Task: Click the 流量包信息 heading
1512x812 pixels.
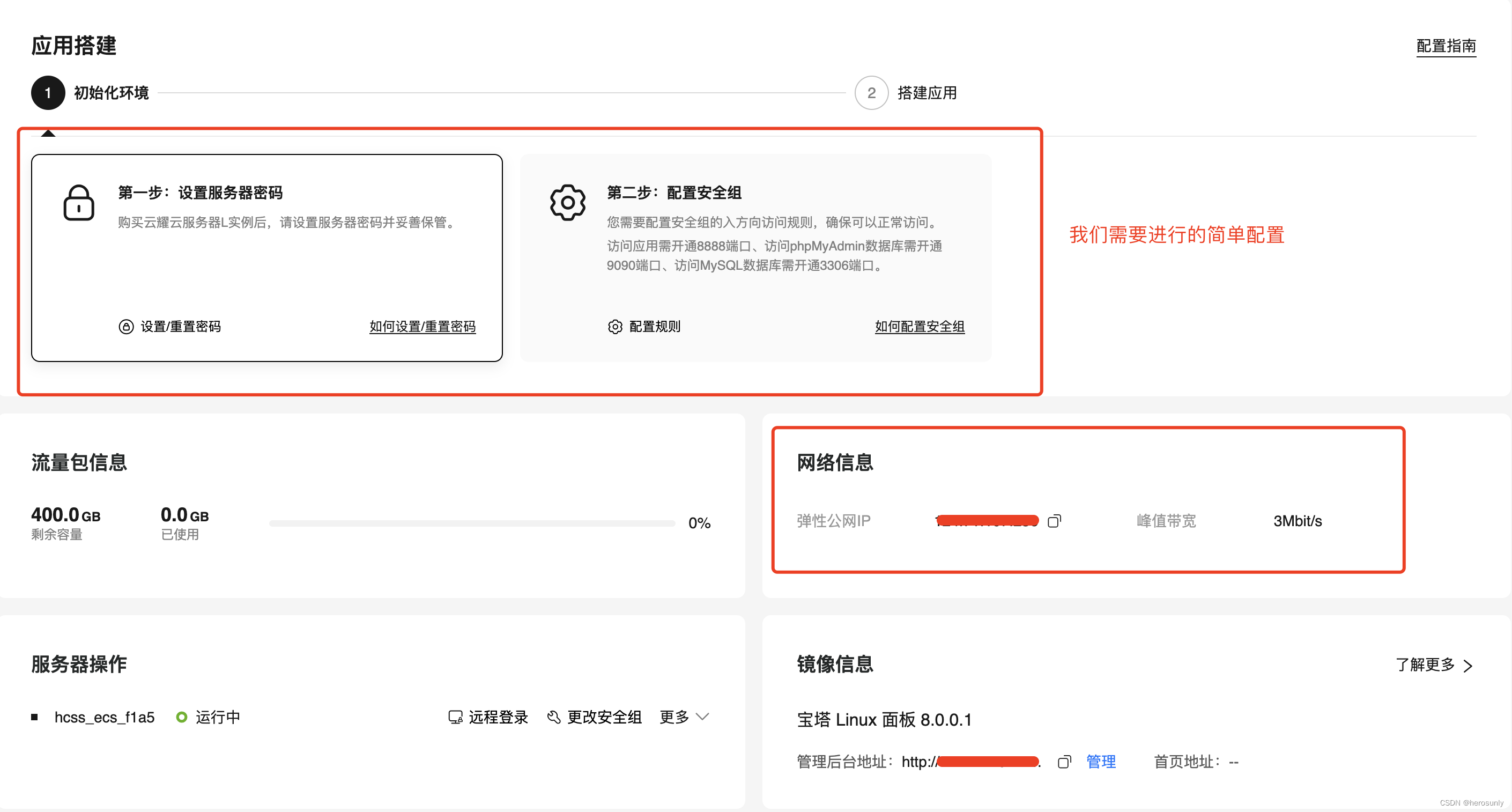Action: (x=79, y=463)
